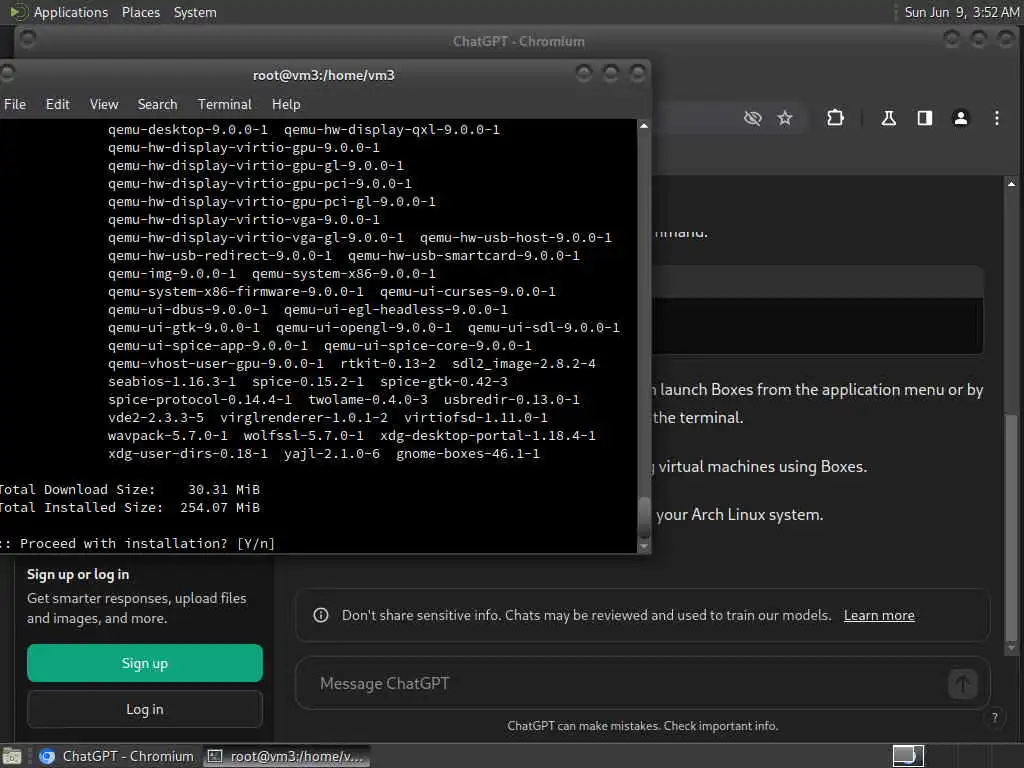1024x768 pixels.
Task: Click the workspace switcher in bottom panel
Action: 908,756
